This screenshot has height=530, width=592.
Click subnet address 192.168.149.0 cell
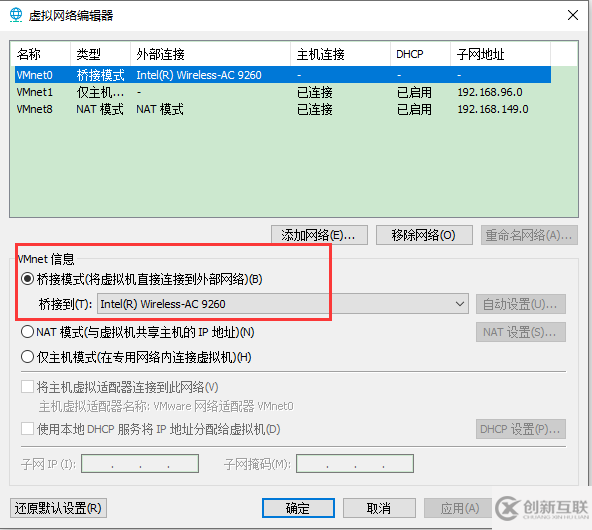(493, 109)
